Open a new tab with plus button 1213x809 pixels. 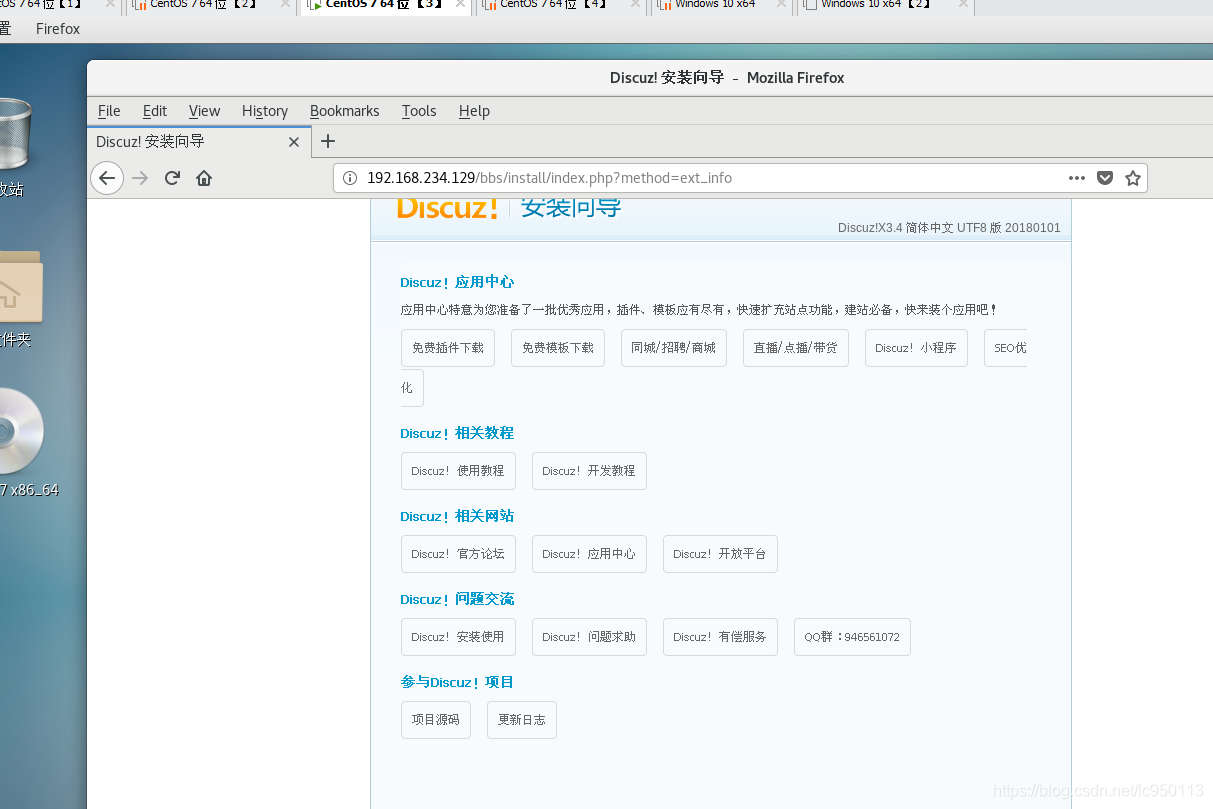(x=328, y=141)
